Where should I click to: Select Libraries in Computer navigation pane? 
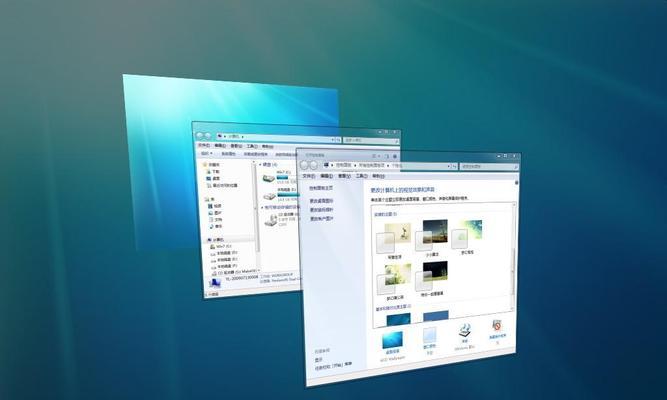[211, 199]
